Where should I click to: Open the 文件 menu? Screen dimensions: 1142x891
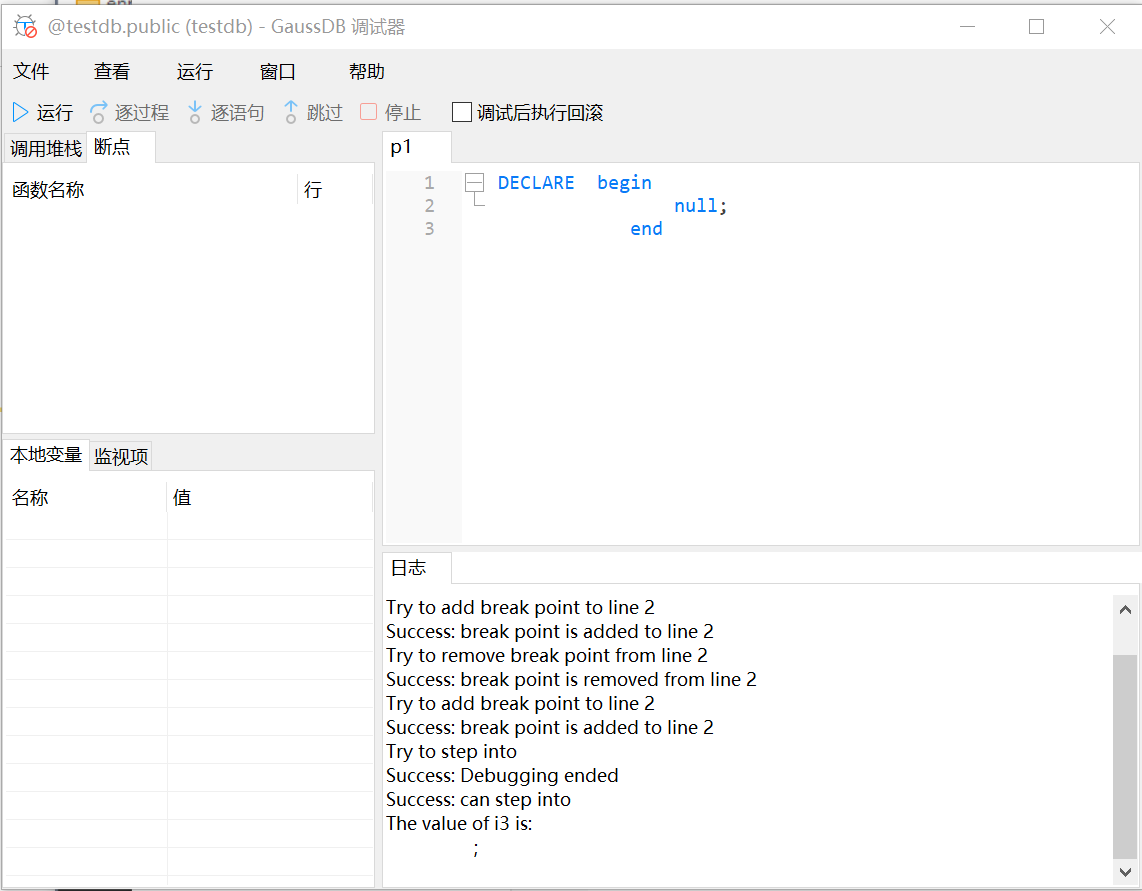click(31, 72)
